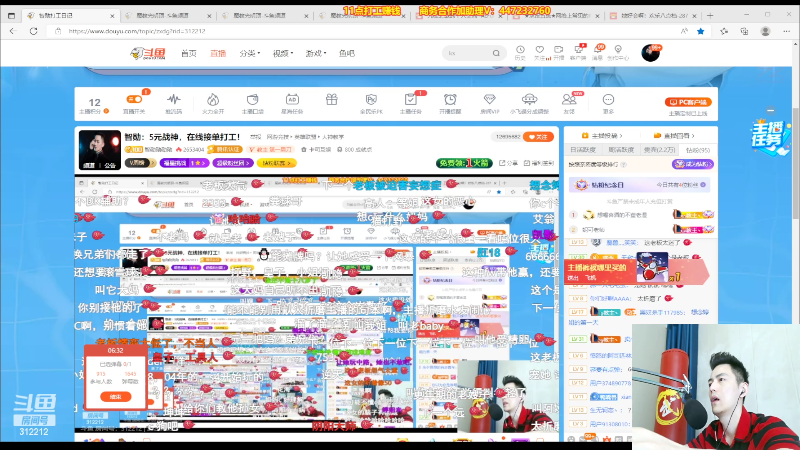The width and height of the screenshot is (800, 450).
Task: Click the search magnifier icon
Action: (x=496, y=53)
